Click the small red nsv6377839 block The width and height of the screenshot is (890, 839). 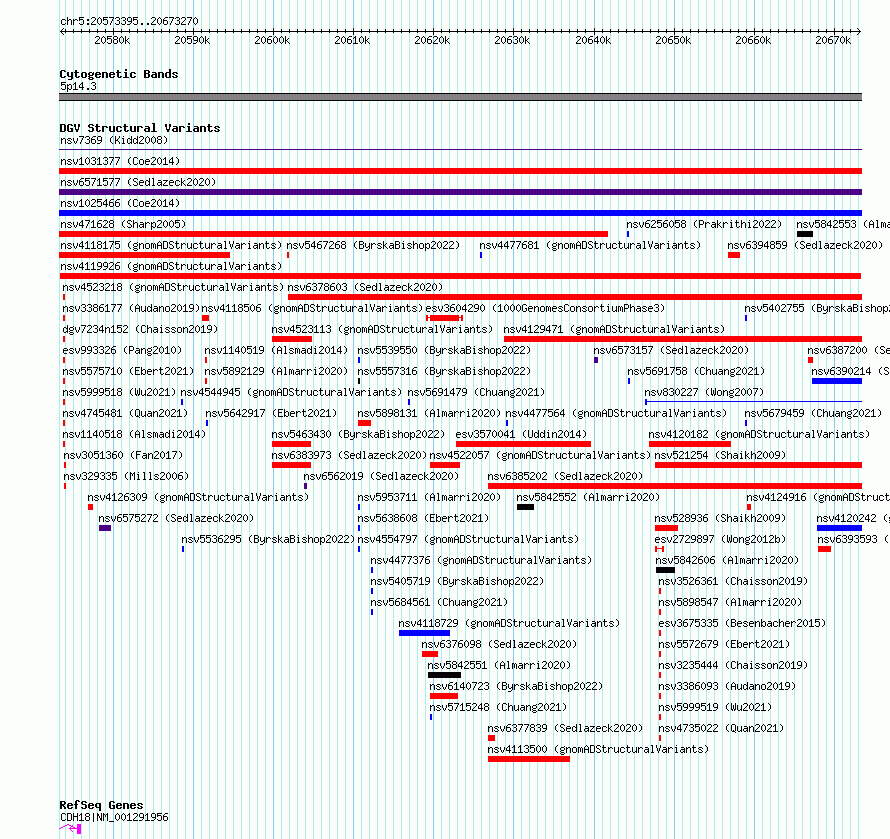tap(492, 738)
